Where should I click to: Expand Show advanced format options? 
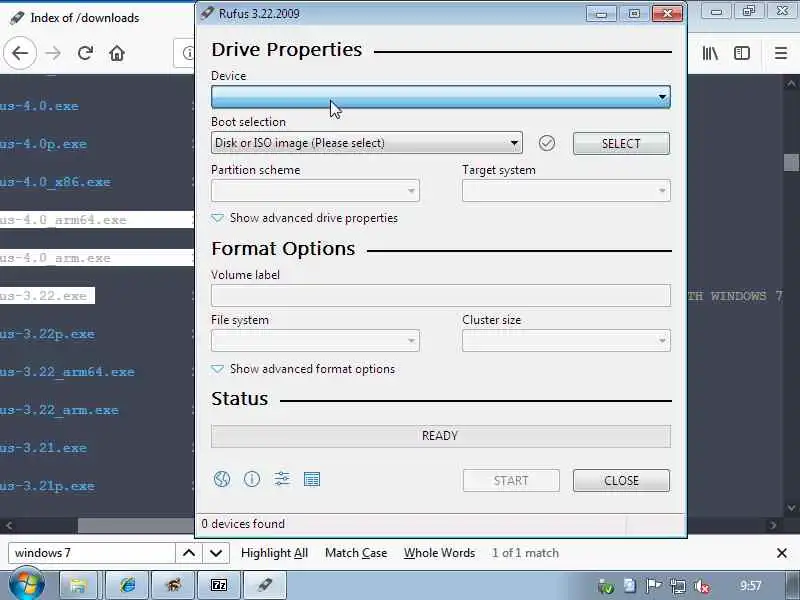[303, 369]
